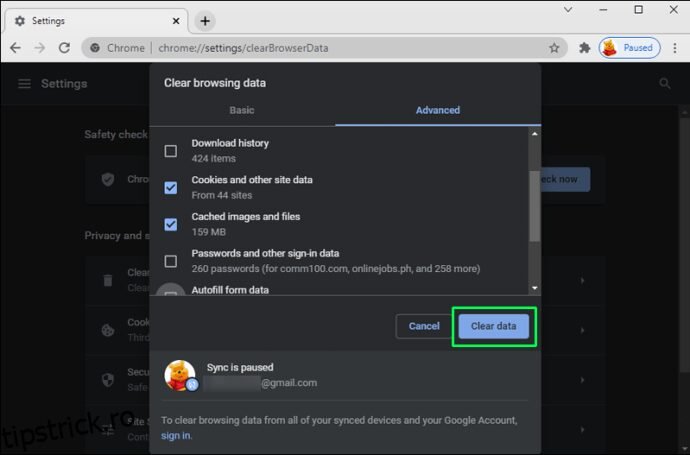Select the Advanced tab
The height and width of the screenshot is (455, 690).
tap(438, 110)
